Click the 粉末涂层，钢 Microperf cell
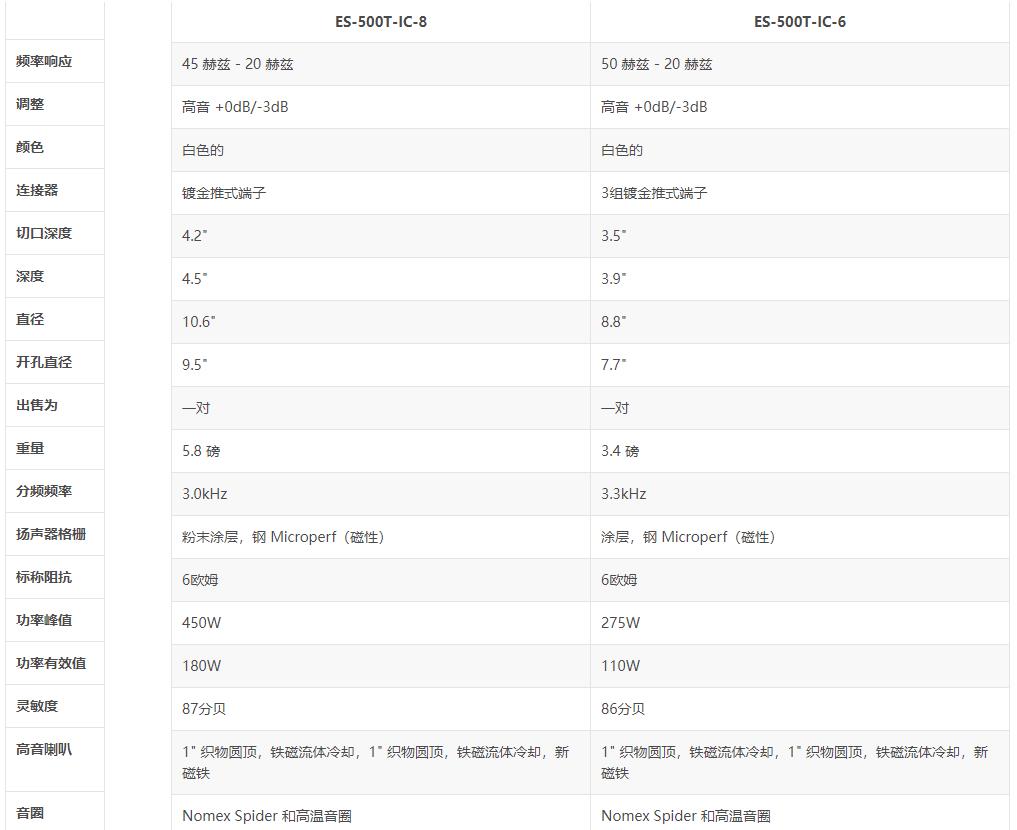Screen dimensions: 1017x830 (x=283, y=537)
